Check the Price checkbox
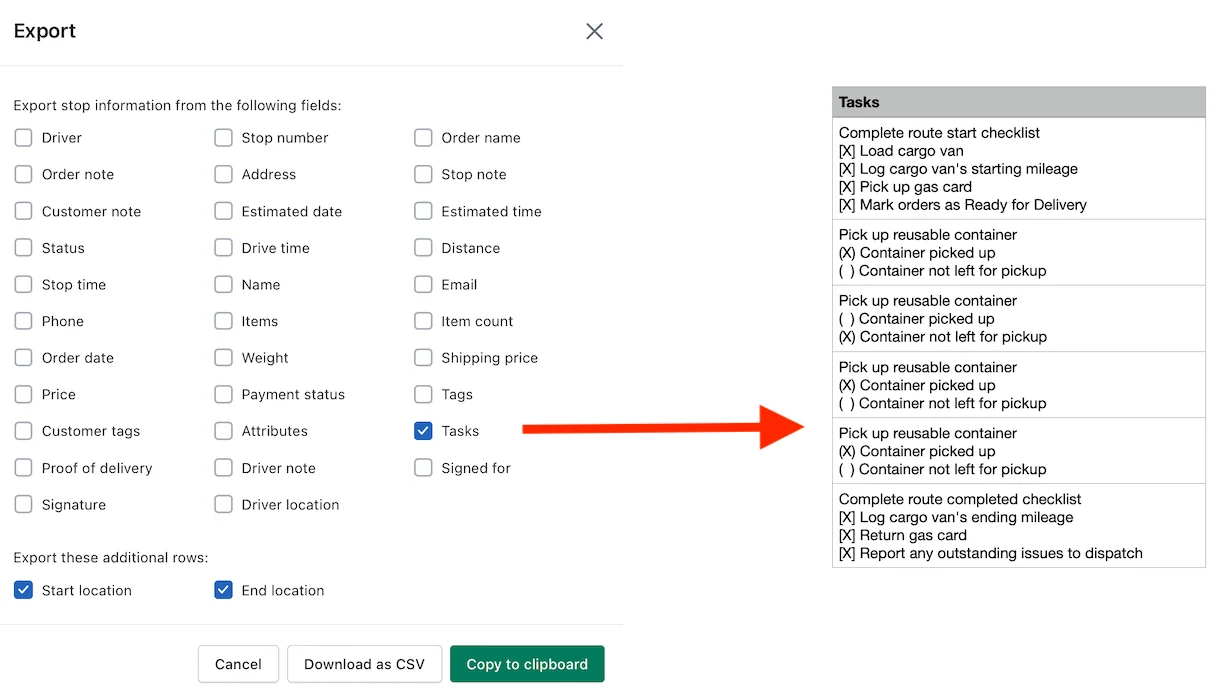 point(23,394)
